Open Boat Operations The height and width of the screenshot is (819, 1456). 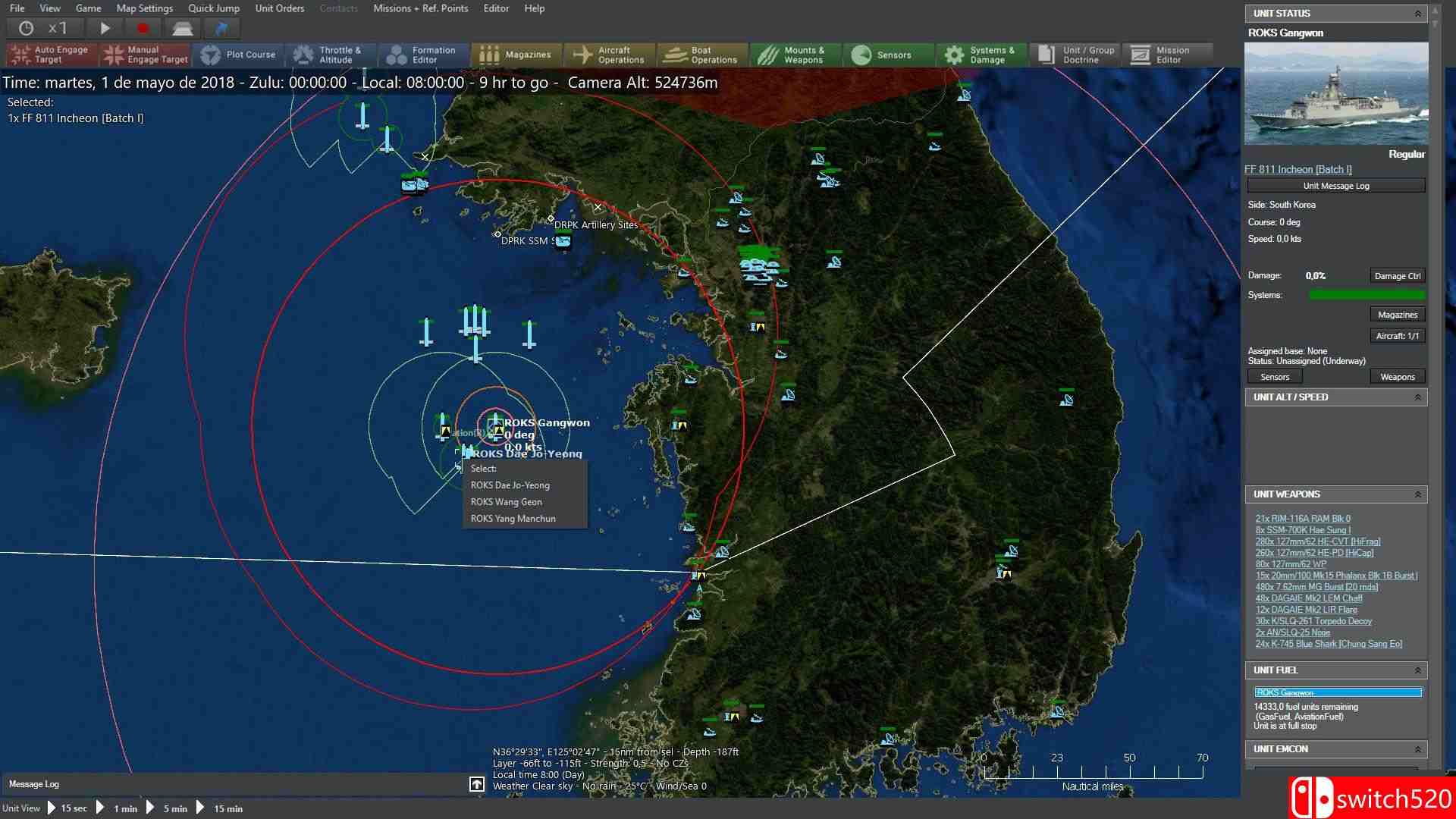pos(701,54)
